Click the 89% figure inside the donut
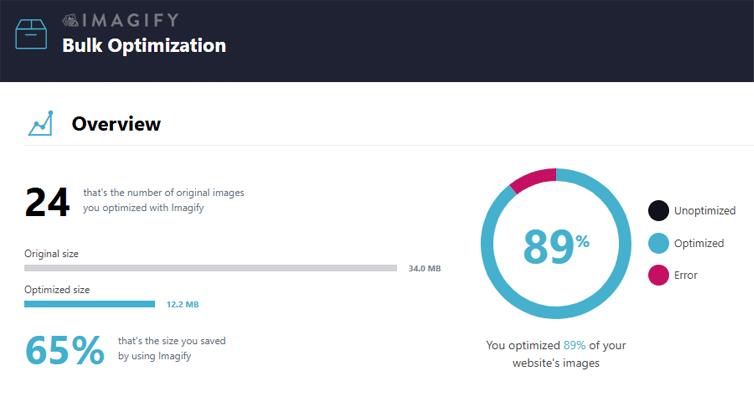The width and height of the screenshot is (754, 394). [556, 246]
